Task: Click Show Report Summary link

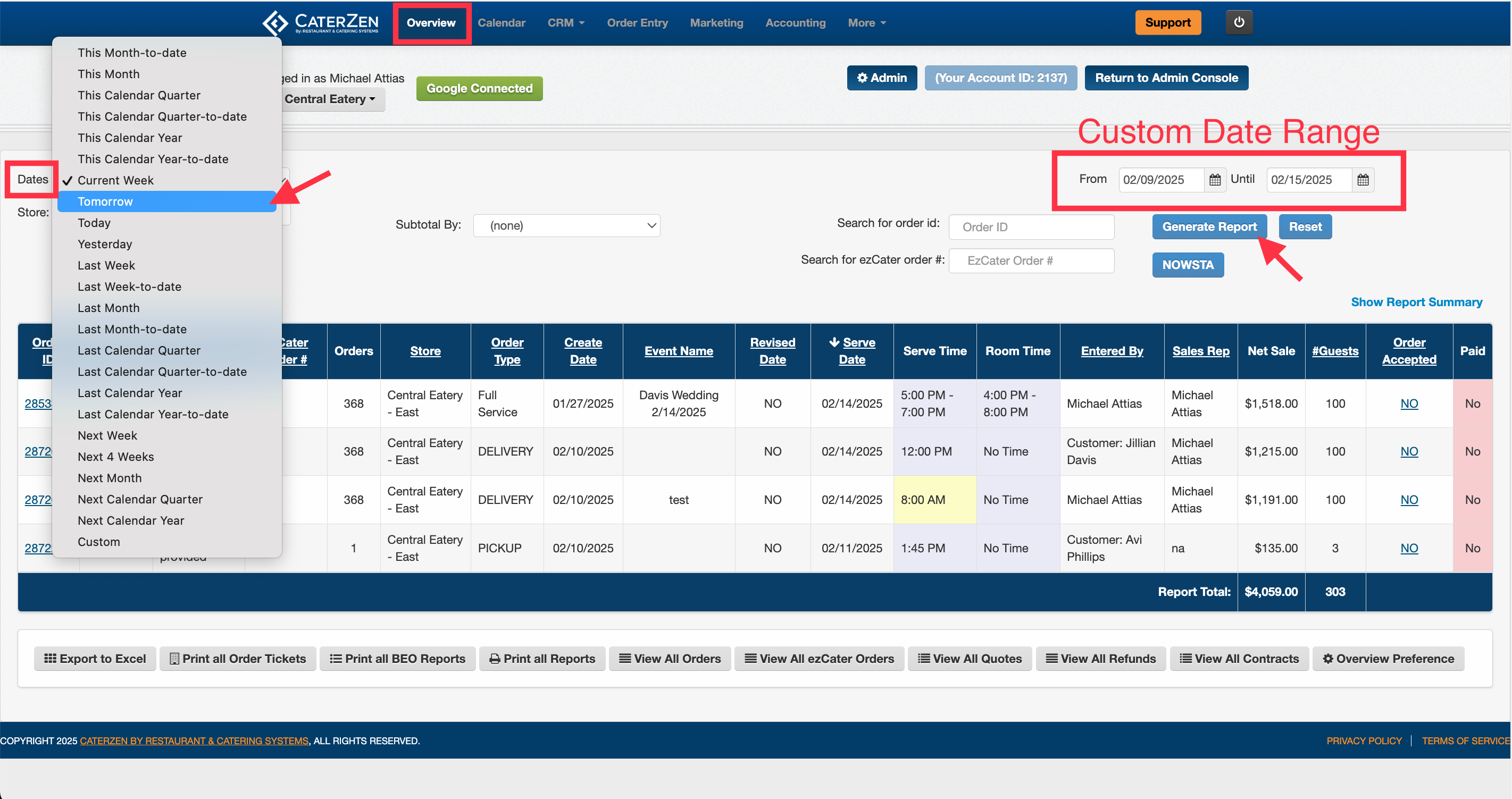Action: (1416, 302)
